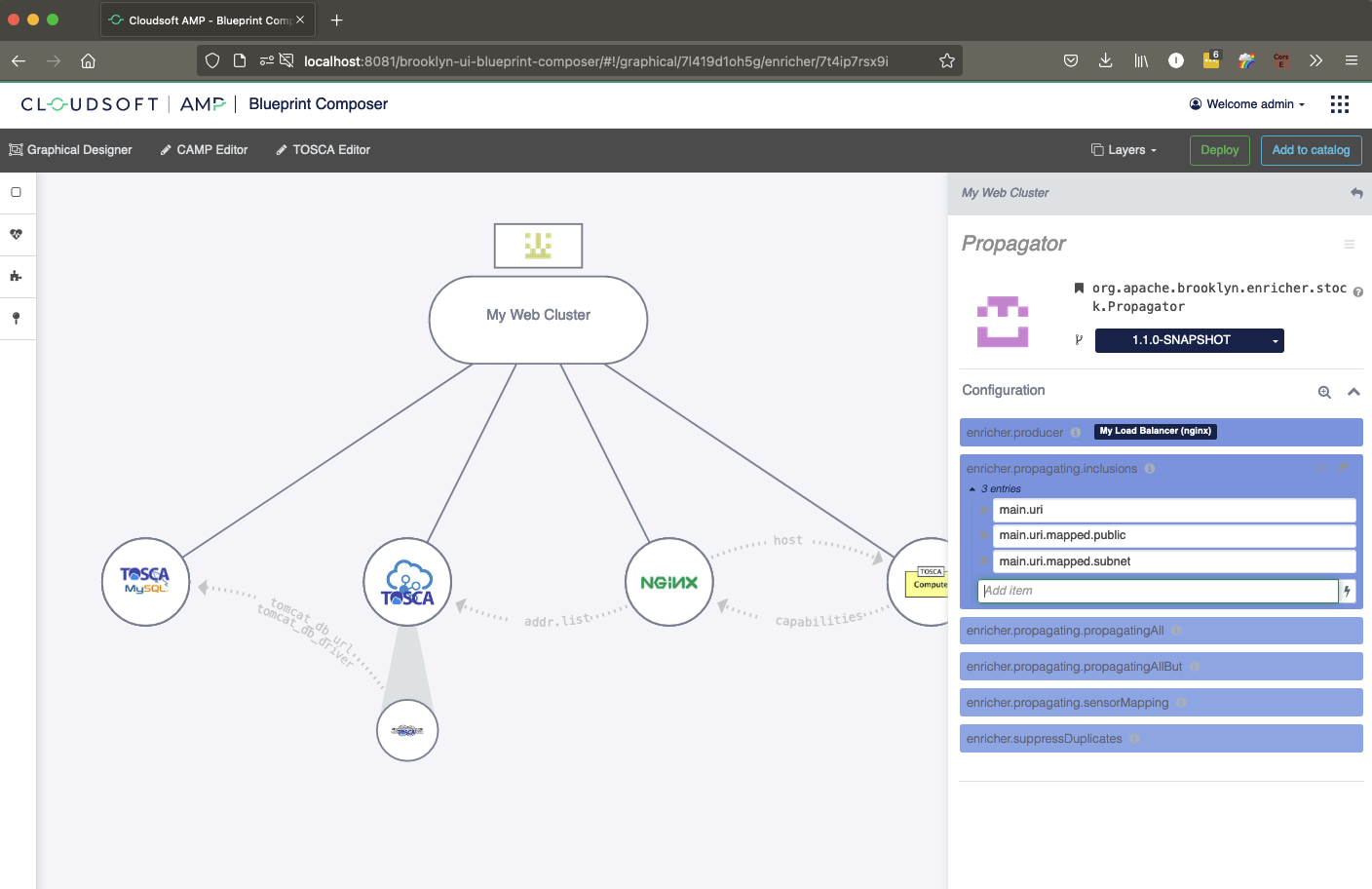Click lightning icon beside Add item field
The width and height of the screenshot is (1372, 889).
[x=1348, y=591]
